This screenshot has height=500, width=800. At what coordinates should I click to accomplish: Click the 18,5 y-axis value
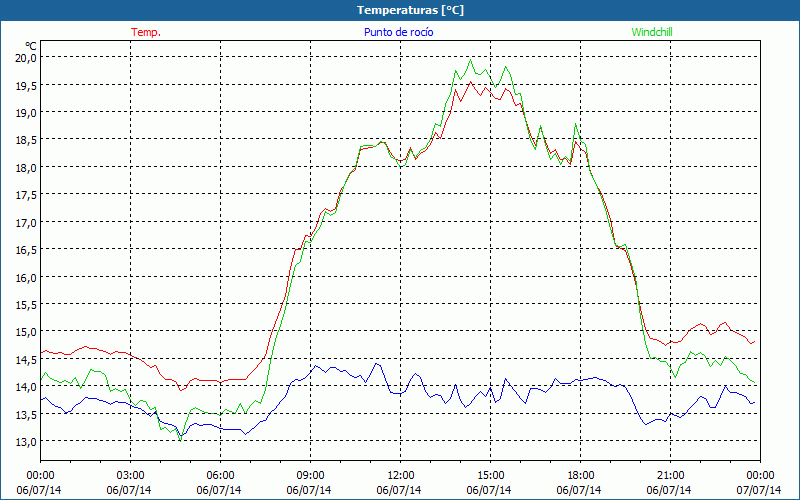point(26,140)
